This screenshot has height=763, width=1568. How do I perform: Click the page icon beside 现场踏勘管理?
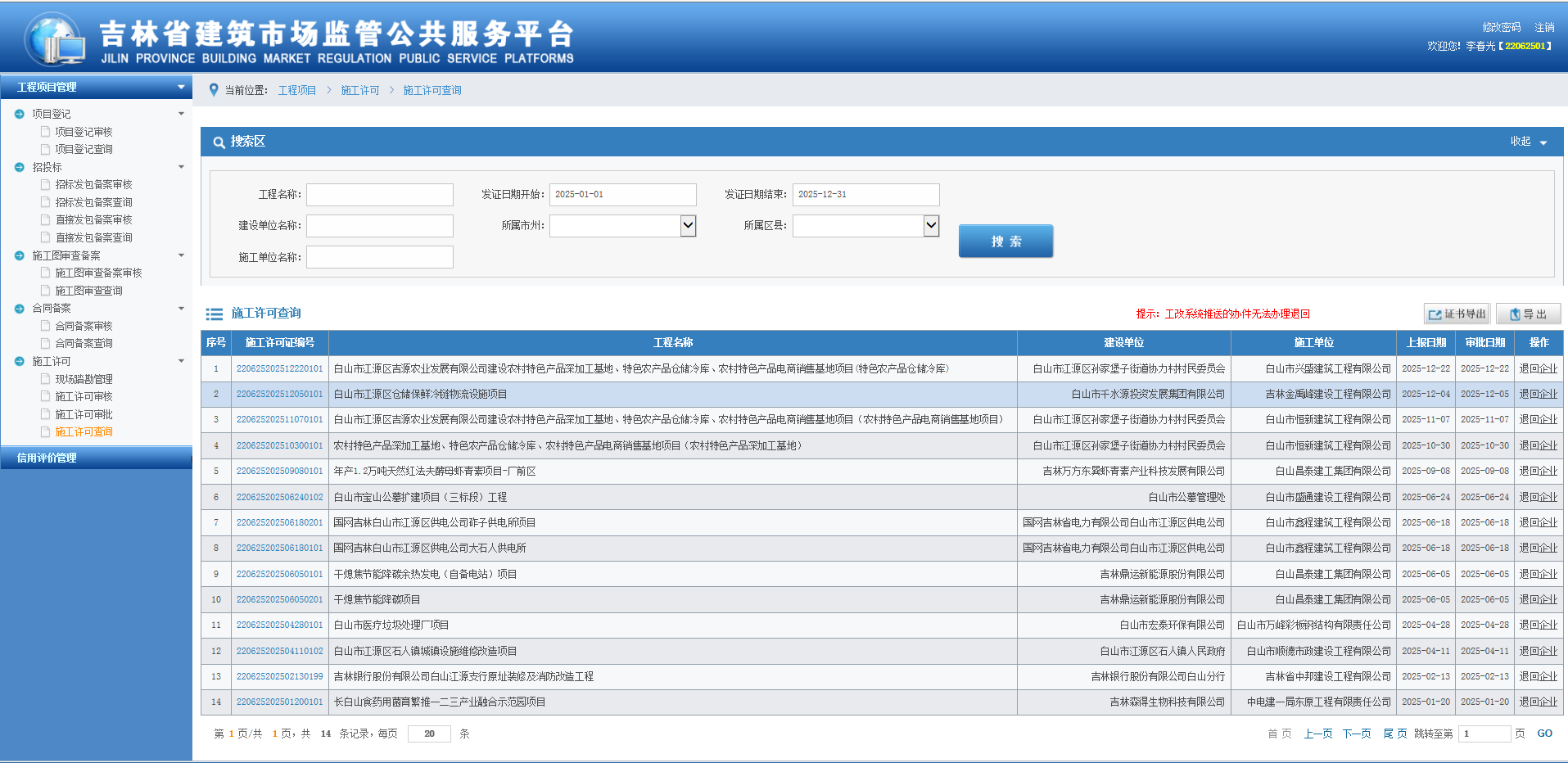46,379
